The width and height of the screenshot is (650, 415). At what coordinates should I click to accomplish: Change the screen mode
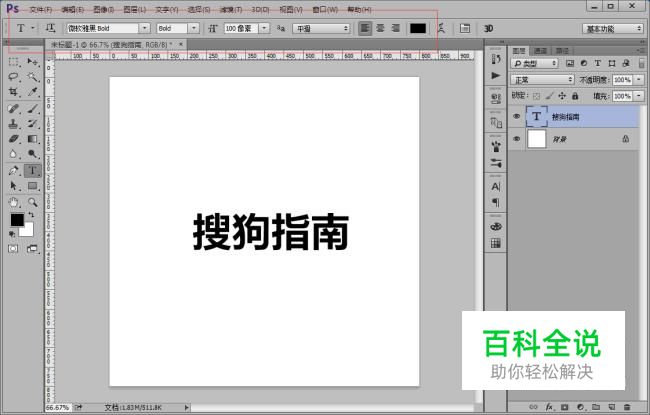(32, 249)
